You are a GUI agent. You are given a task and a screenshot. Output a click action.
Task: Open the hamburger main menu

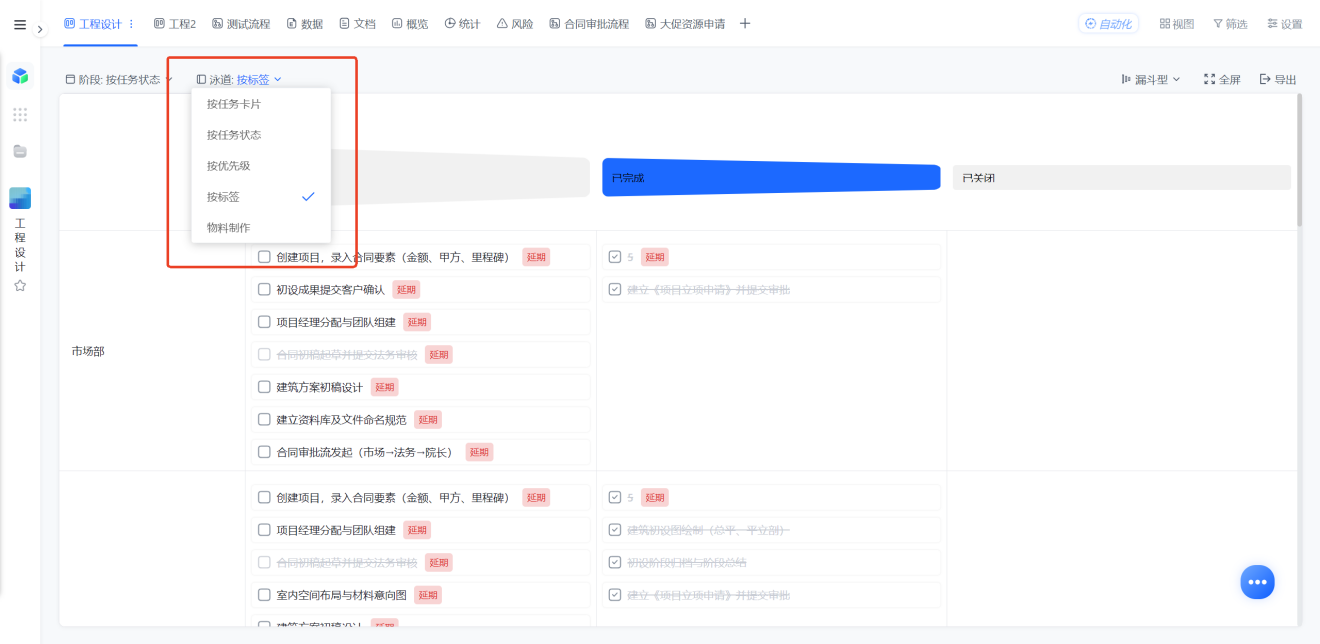pyautogui.click(x=20, y=25)
